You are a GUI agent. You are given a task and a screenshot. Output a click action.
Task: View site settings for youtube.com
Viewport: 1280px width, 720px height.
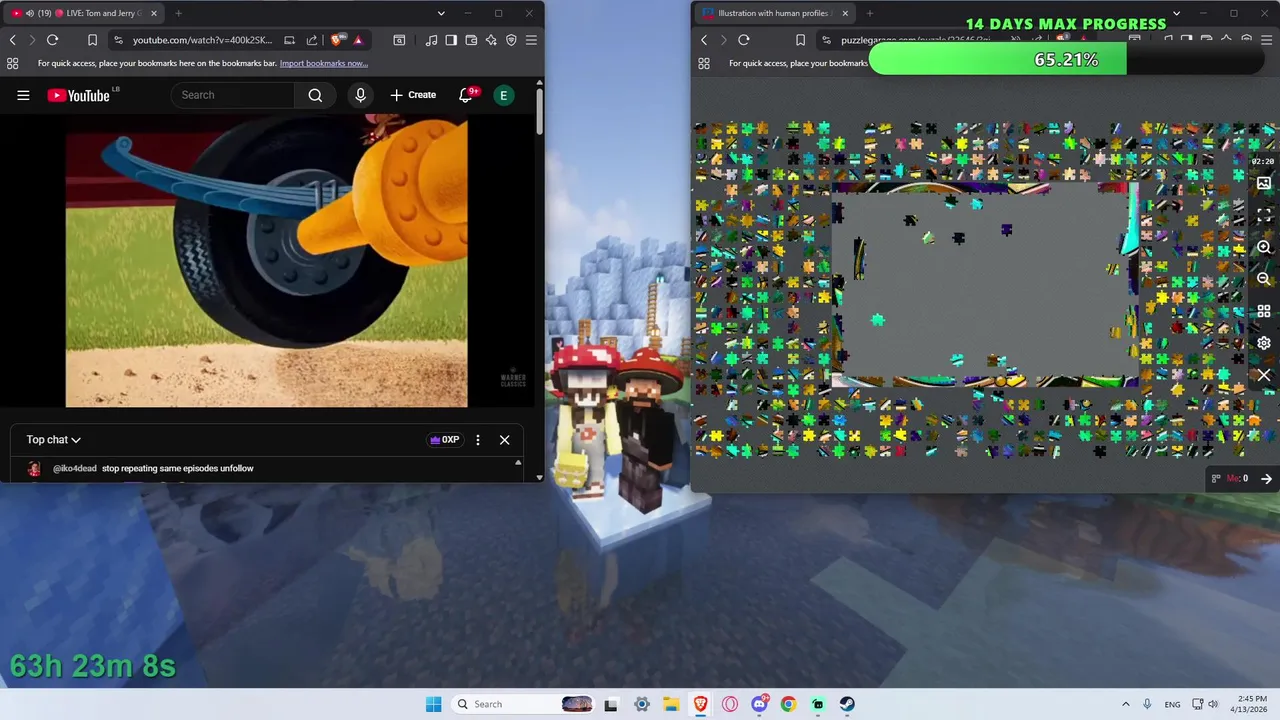tap(118, 40)
